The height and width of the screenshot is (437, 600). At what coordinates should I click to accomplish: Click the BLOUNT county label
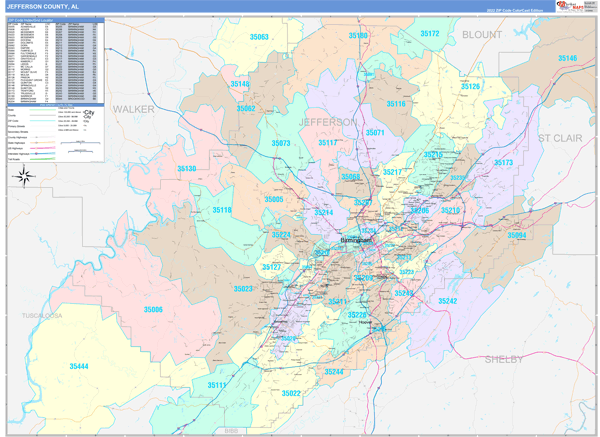tap(482, 34)
